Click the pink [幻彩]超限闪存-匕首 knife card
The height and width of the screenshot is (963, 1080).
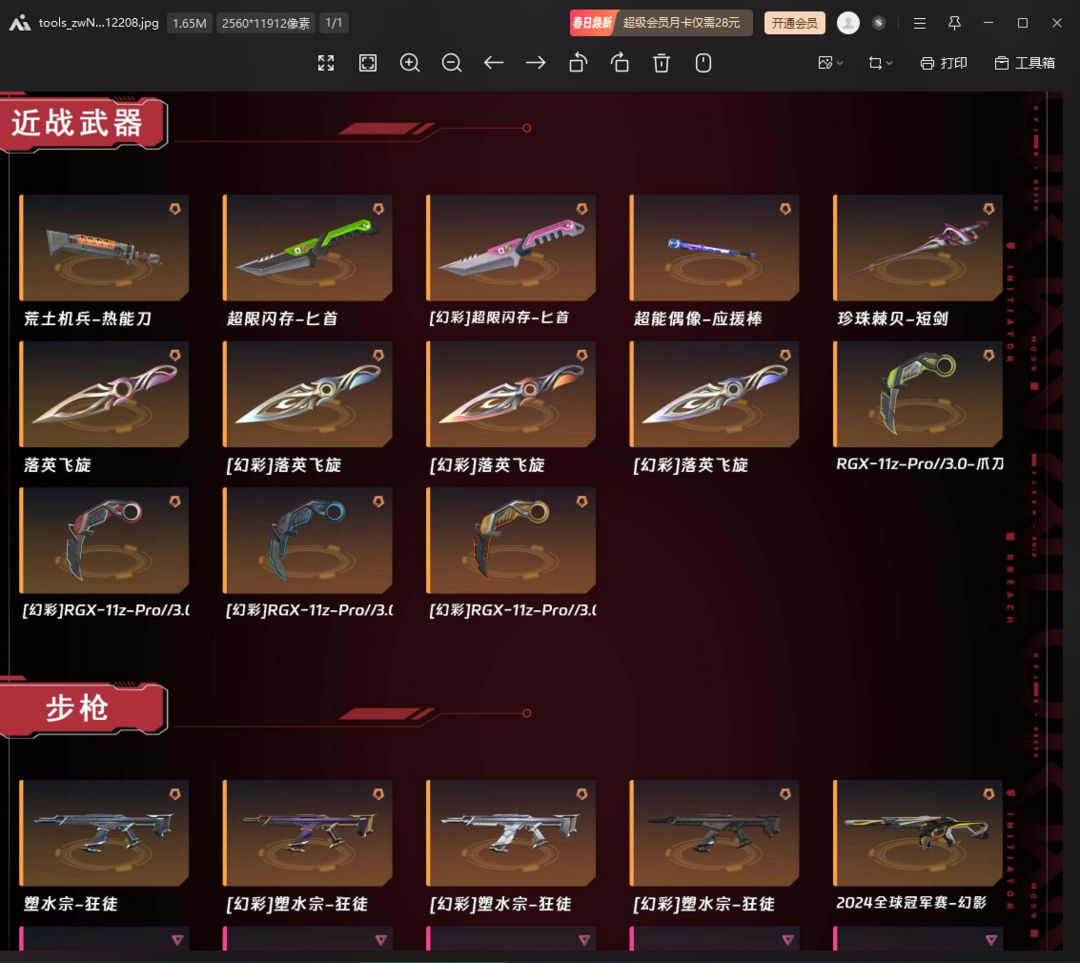(x=511, y=248)
